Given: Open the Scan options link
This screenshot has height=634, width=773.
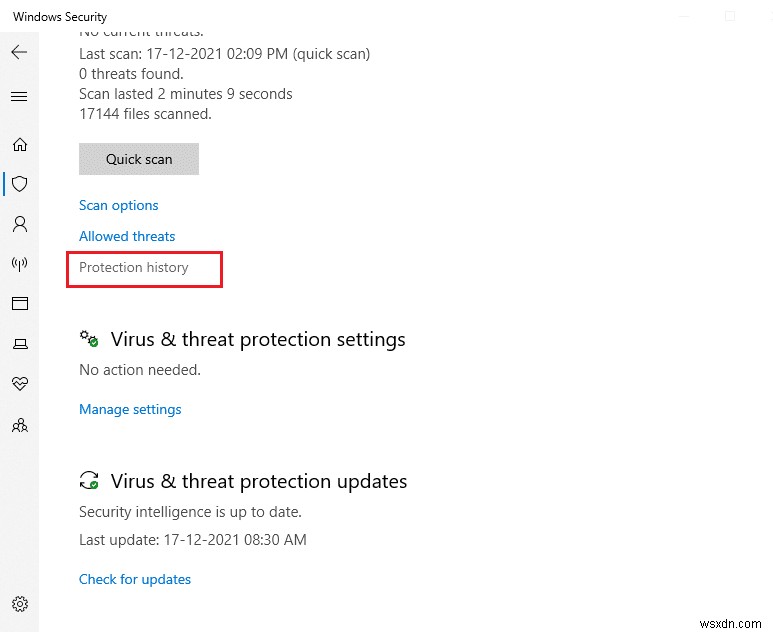Looking at the screenshot, I should tap(118, 205).
